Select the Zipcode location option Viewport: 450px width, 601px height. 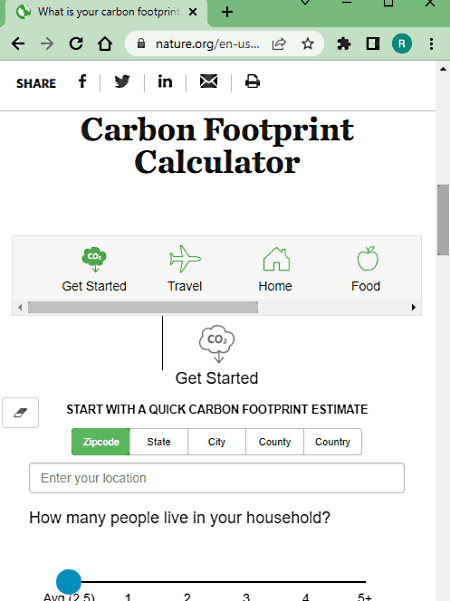click(x=101, y=442)
